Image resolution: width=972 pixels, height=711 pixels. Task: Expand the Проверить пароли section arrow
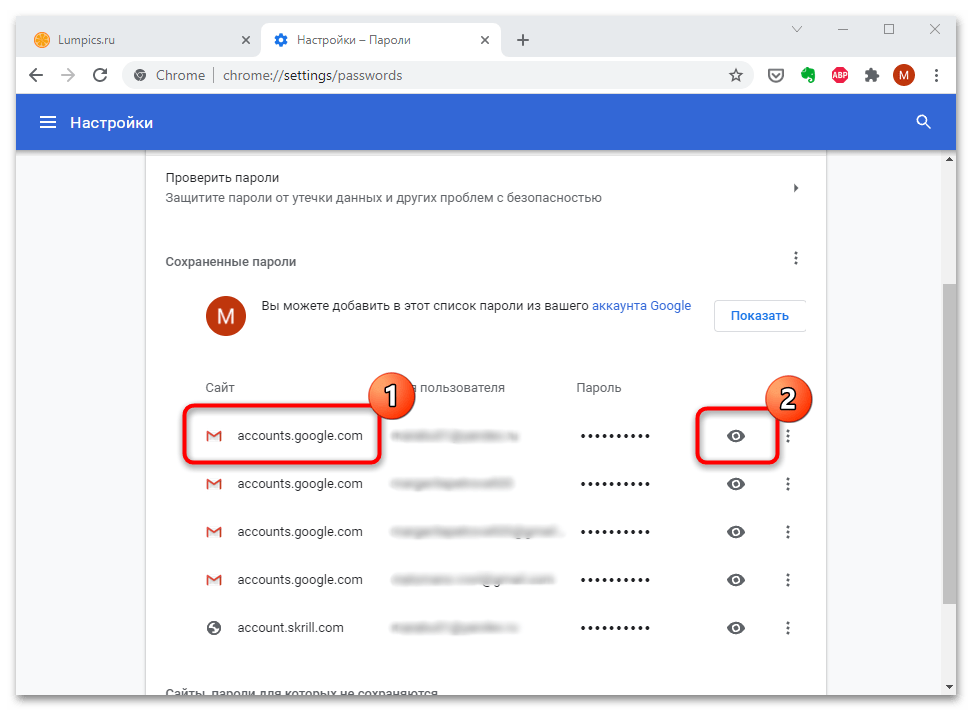point(796,188)
